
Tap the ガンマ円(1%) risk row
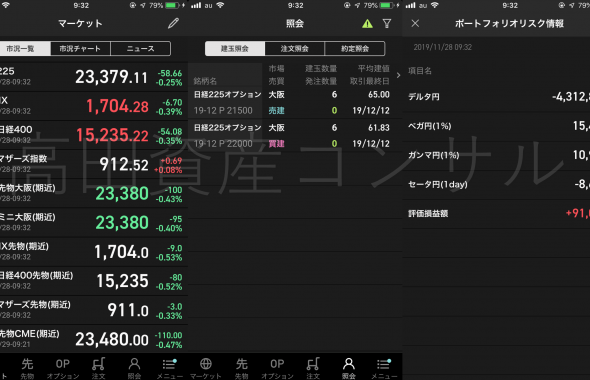pyautogui.click(x=496, y=155)
